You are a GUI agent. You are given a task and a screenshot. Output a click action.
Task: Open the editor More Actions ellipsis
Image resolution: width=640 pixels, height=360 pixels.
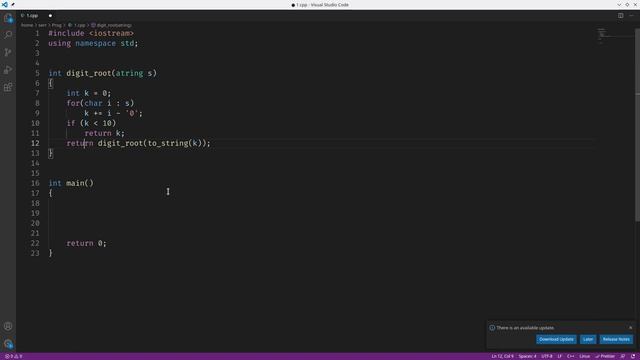pyautogui.click(x=631, y=16)
